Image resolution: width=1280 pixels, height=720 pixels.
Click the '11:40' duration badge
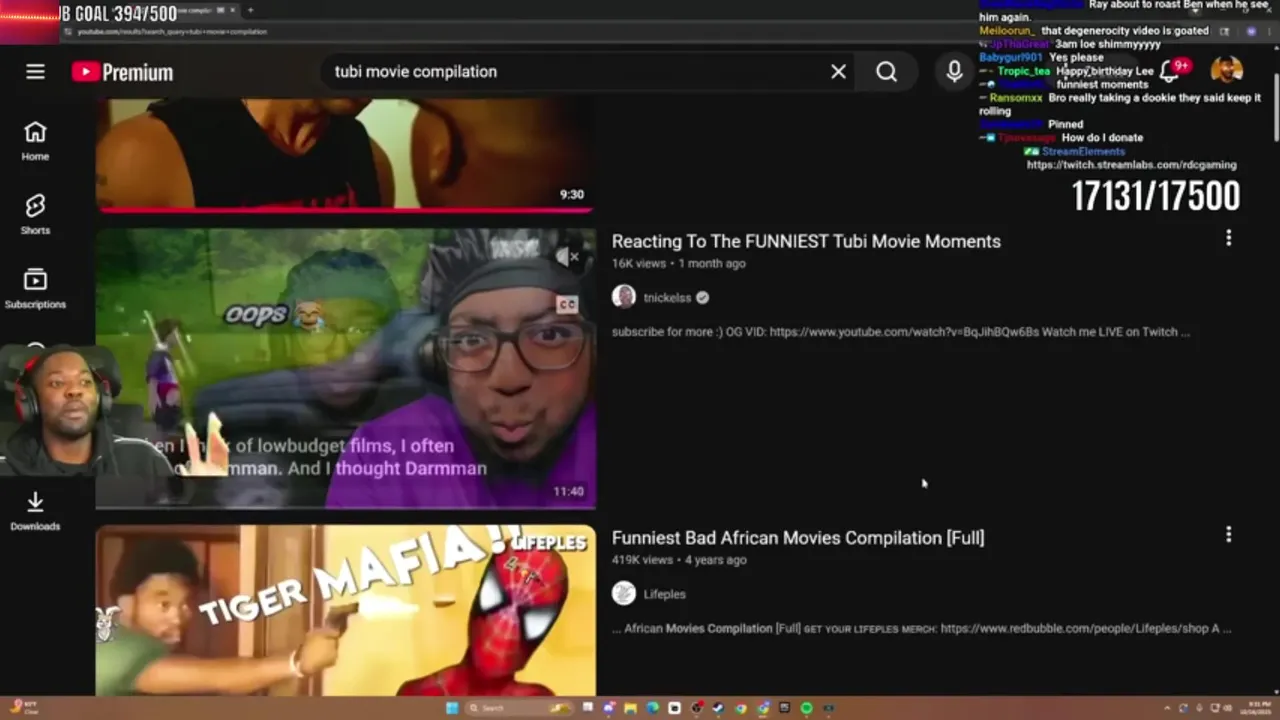click(x=568, y=492)
